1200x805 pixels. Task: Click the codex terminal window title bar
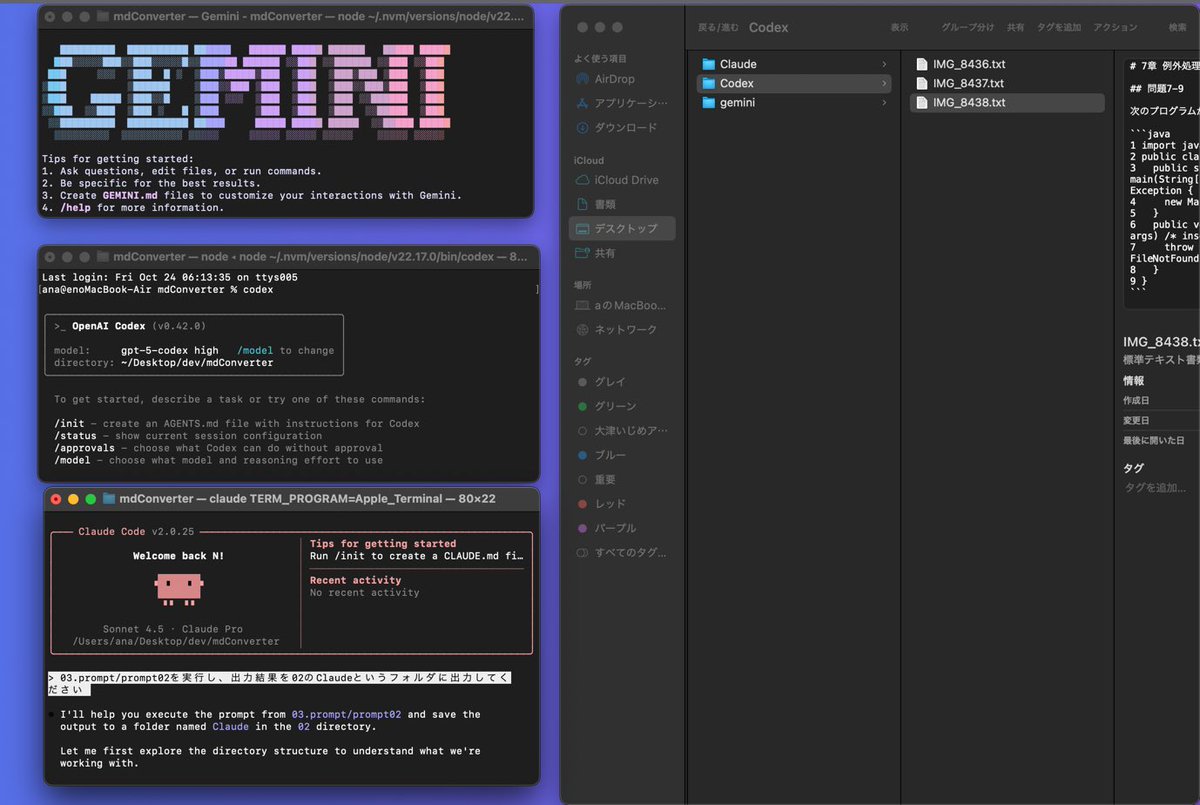pyautogui.click(x=288, y=257)
